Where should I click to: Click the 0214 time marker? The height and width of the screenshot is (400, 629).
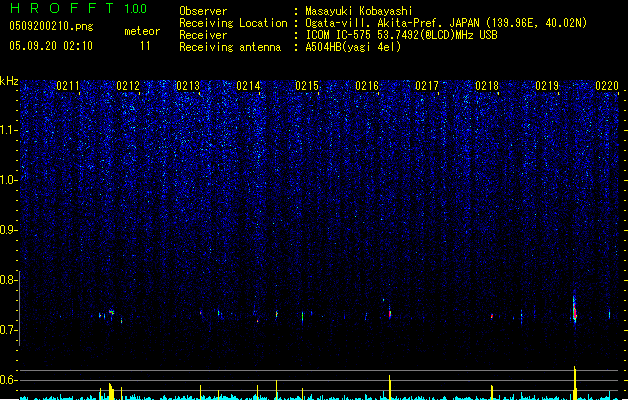pyautogui.click(x=248, y=86)
